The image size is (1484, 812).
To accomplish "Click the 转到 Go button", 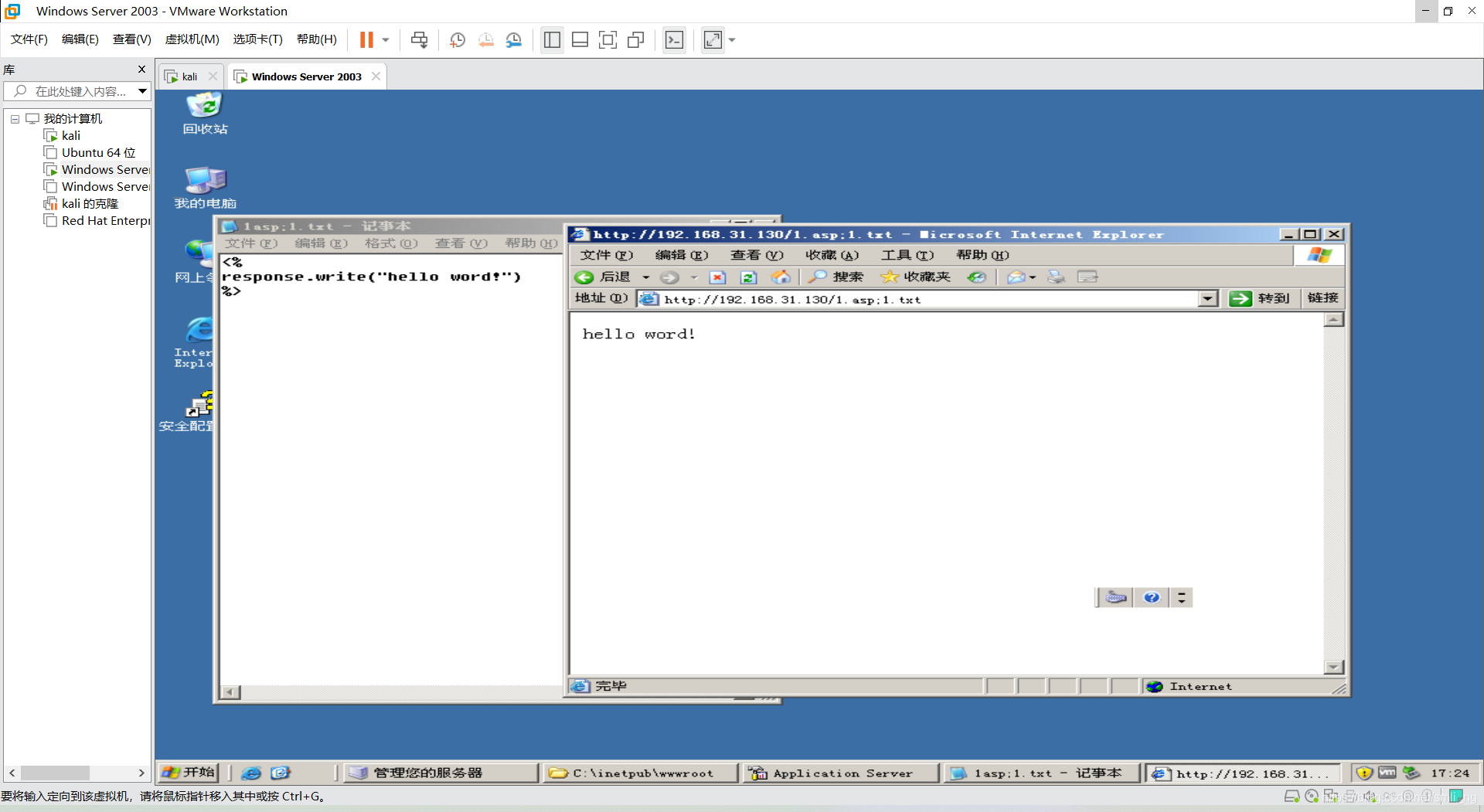I will tap(1261, 298).
